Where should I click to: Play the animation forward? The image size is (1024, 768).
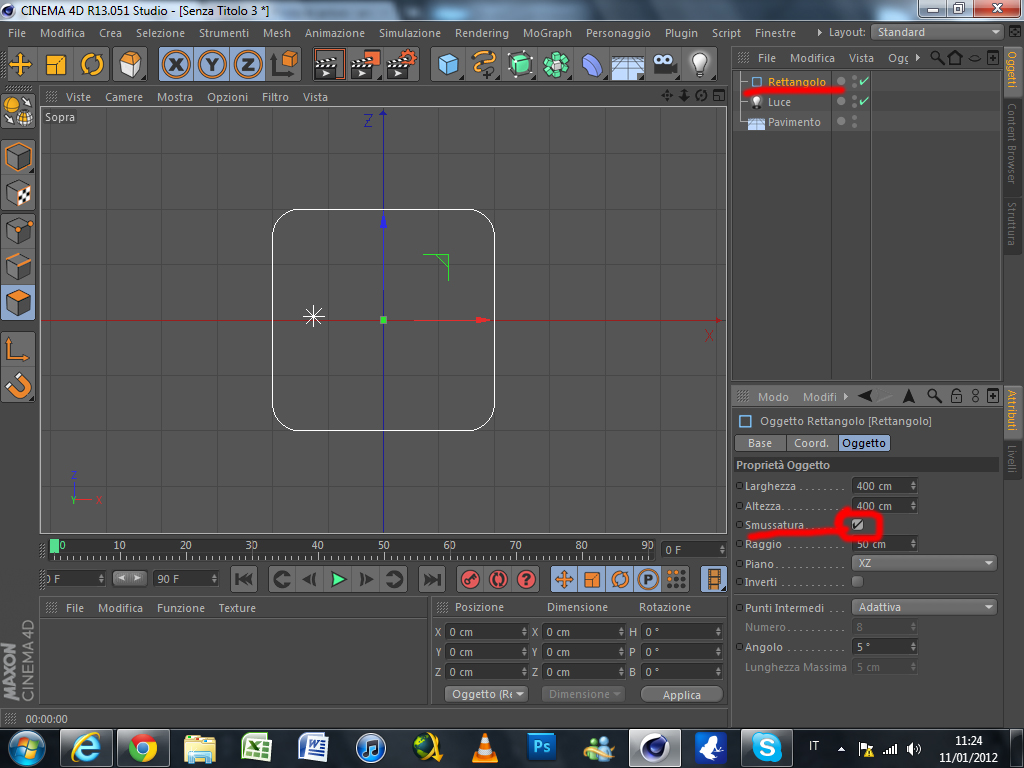click(x=339, y=579)
